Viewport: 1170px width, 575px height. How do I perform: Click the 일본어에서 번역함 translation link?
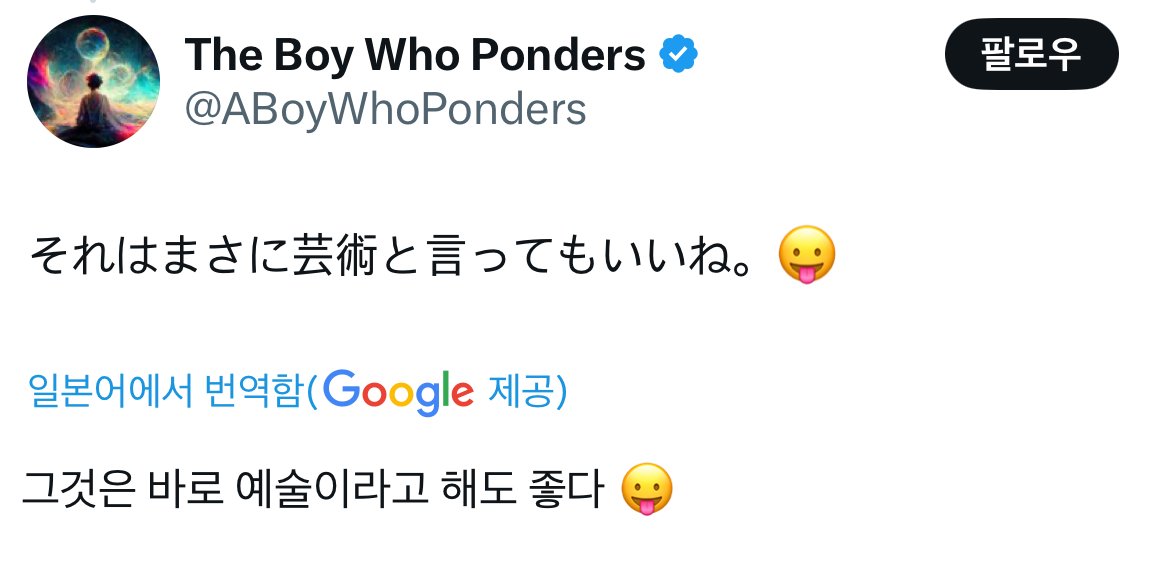click(x=165, y=391)
